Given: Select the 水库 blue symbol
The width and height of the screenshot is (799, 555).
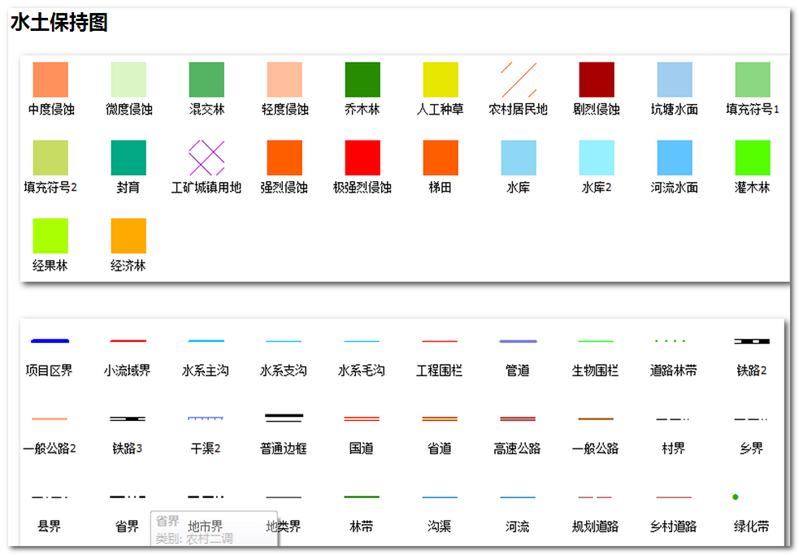Looking at the screenshot, I should 518,157.
